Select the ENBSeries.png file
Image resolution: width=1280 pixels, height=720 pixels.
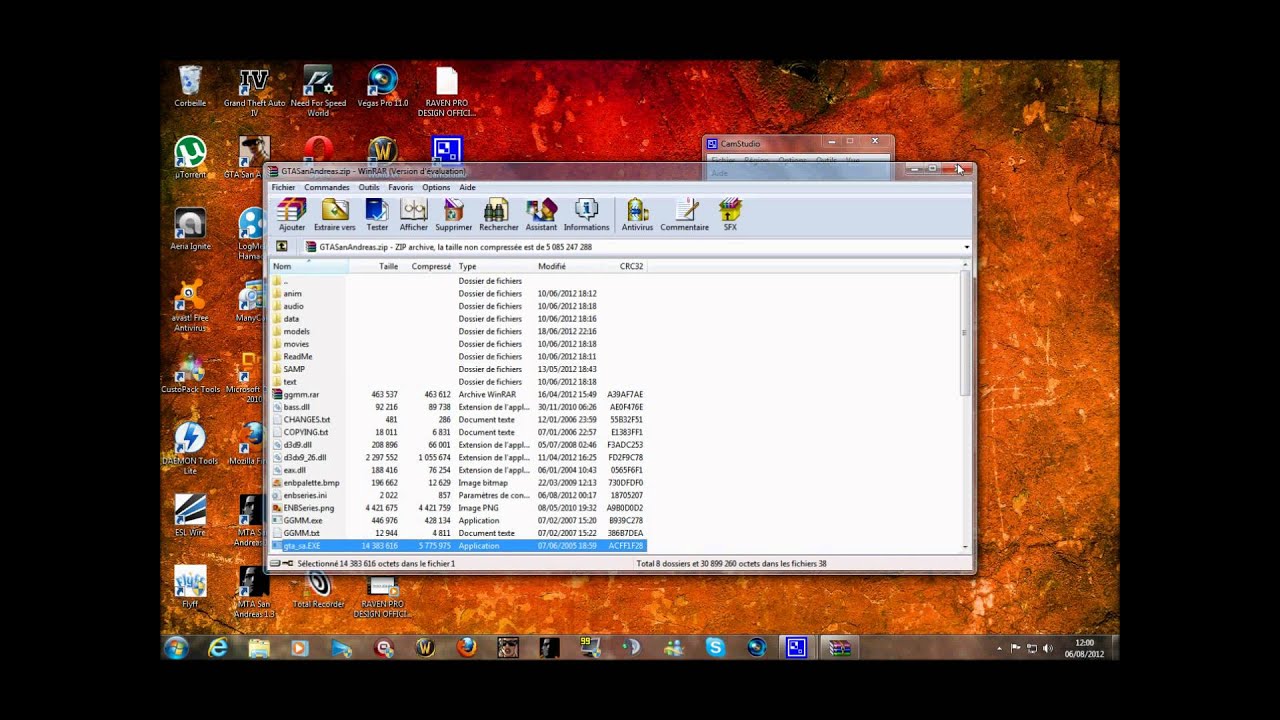pos(458,508)
